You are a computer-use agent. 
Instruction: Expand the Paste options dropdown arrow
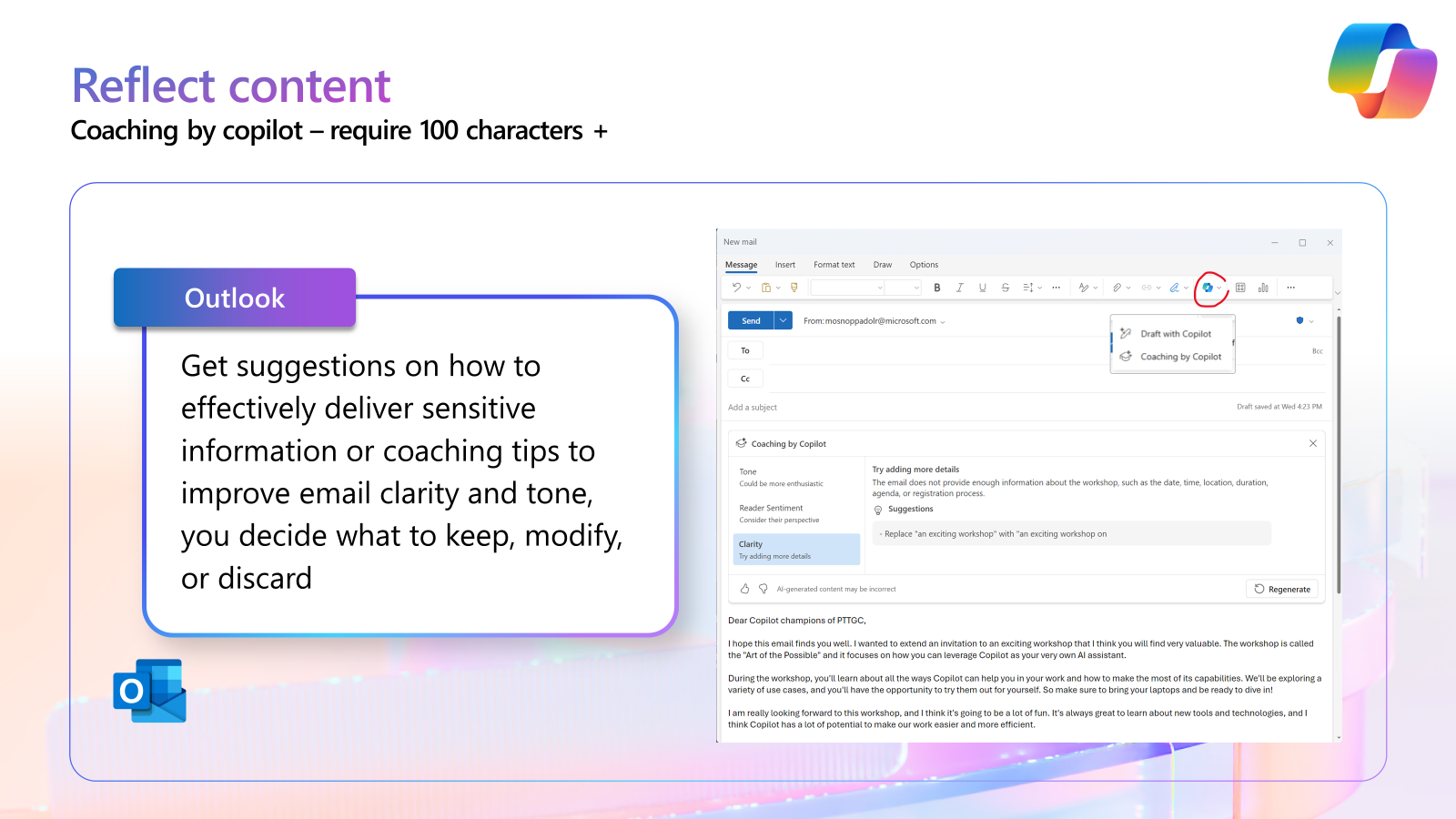(x=778, y=288)
